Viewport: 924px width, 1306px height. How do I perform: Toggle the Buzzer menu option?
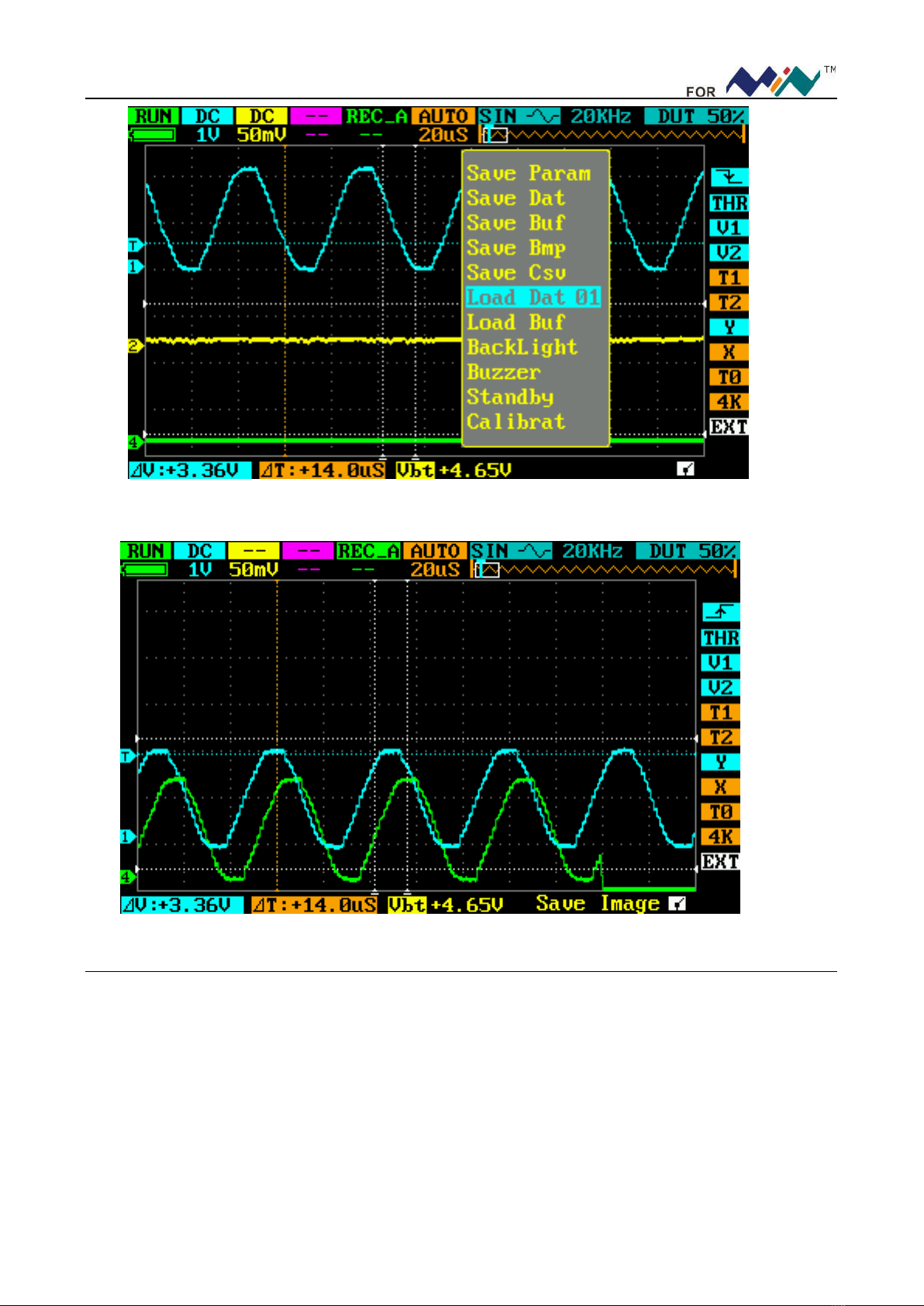click(503, 372)
